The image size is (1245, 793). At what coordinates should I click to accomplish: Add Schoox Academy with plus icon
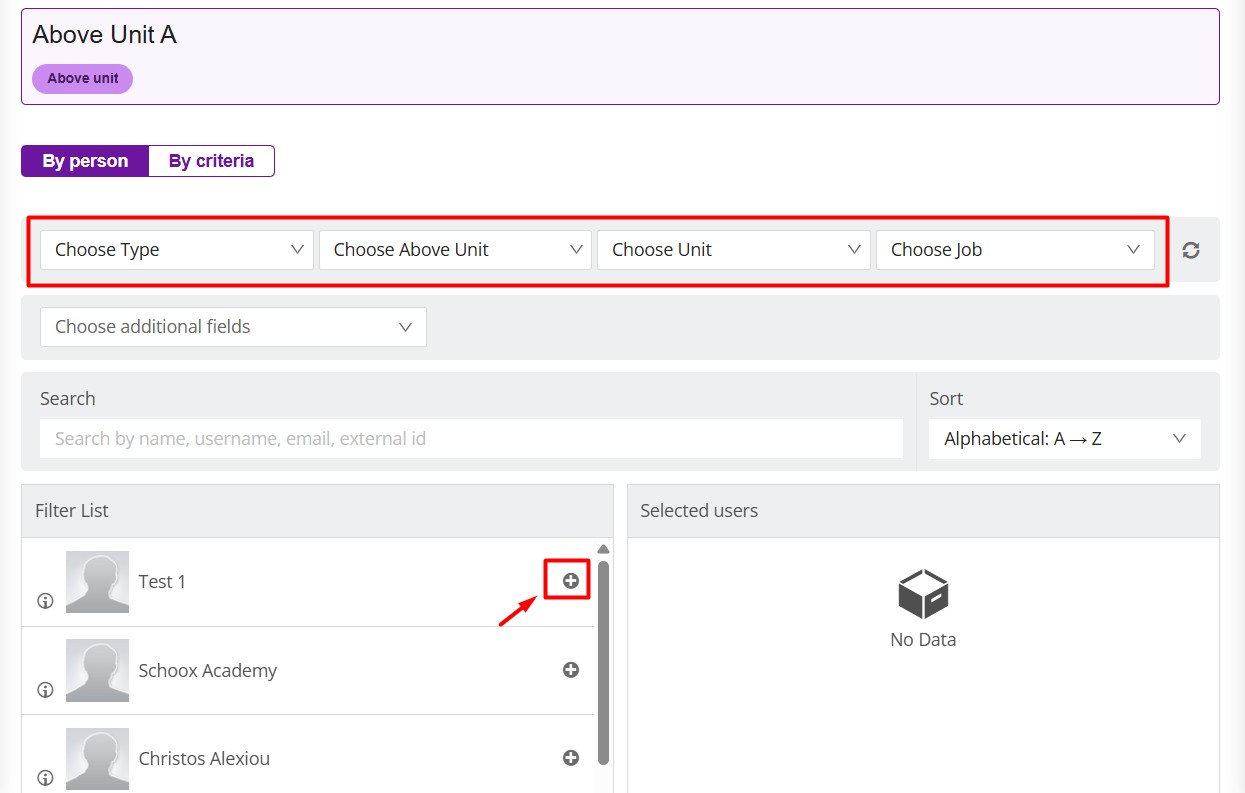[571, 670]
